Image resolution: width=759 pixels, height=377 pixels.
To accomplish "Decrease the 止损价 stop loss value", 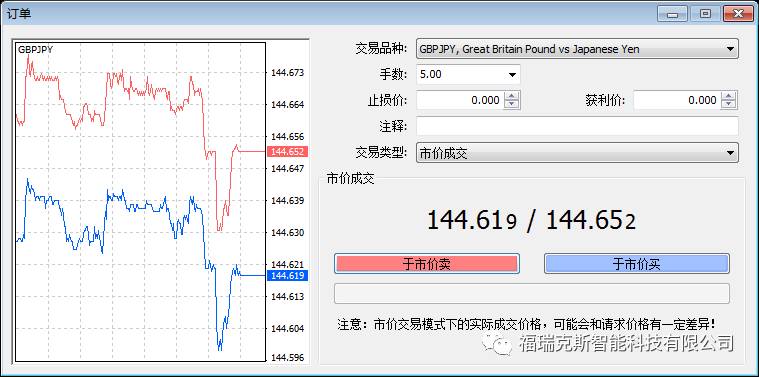I will tap(512, 105).
